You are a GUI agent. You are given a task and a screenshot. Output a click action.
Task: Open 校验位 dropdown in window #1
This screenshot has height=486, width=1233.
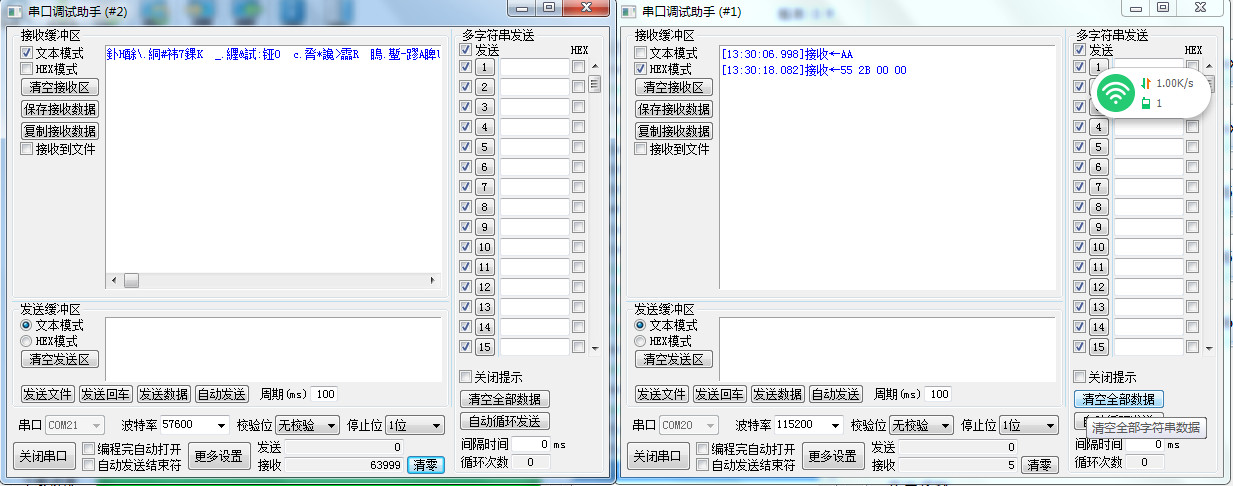coord(922,425)
